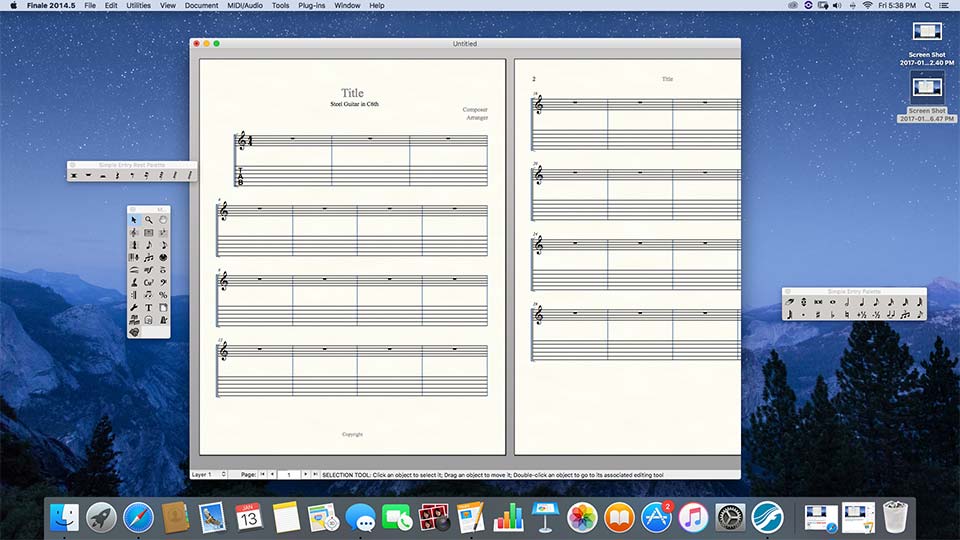Choose the half note in Simple Entry Palette
The height and width of the screenshot is (540, 960).
point(847,302)
